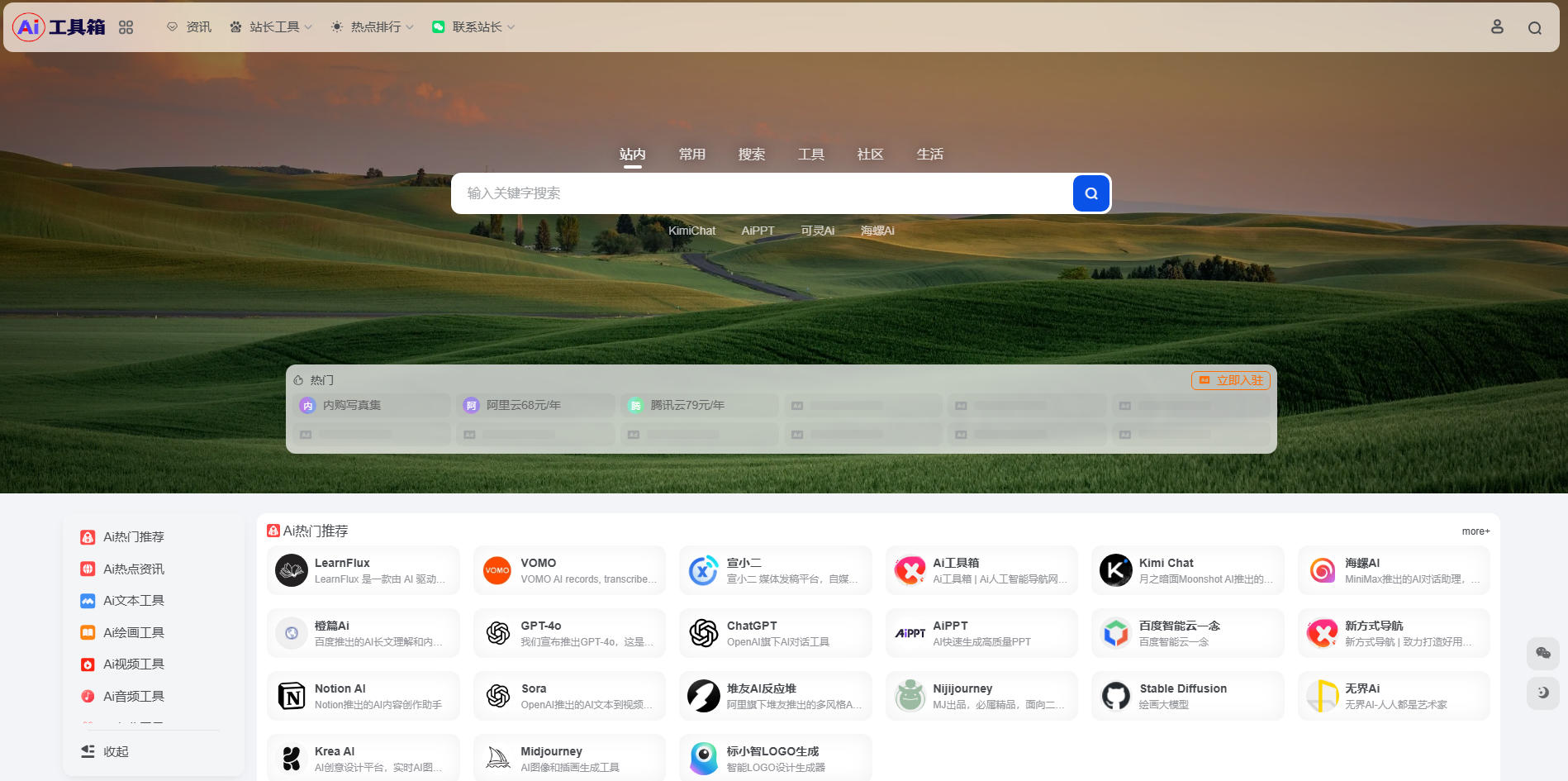Go to Ai文本工具 in sidebar
Image resolution: width=1568 pixels, height=781 pixels.
coord(122,601)
